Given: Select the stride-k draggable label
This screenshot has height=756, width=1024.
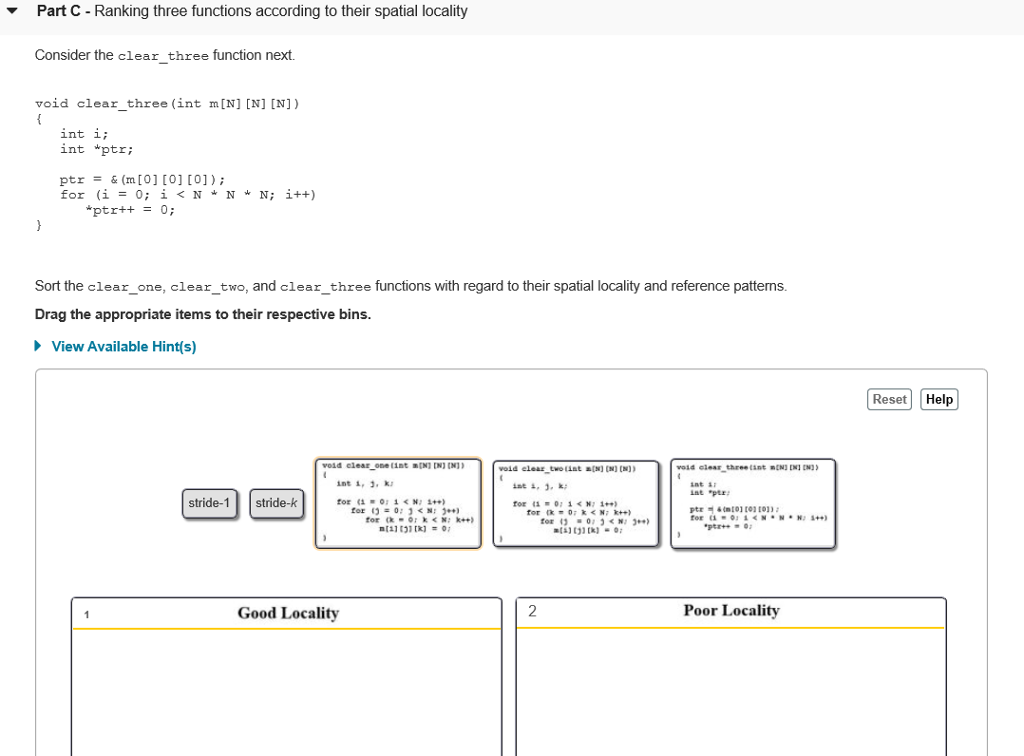Looking at the screenshot, I should pos(276,503).
